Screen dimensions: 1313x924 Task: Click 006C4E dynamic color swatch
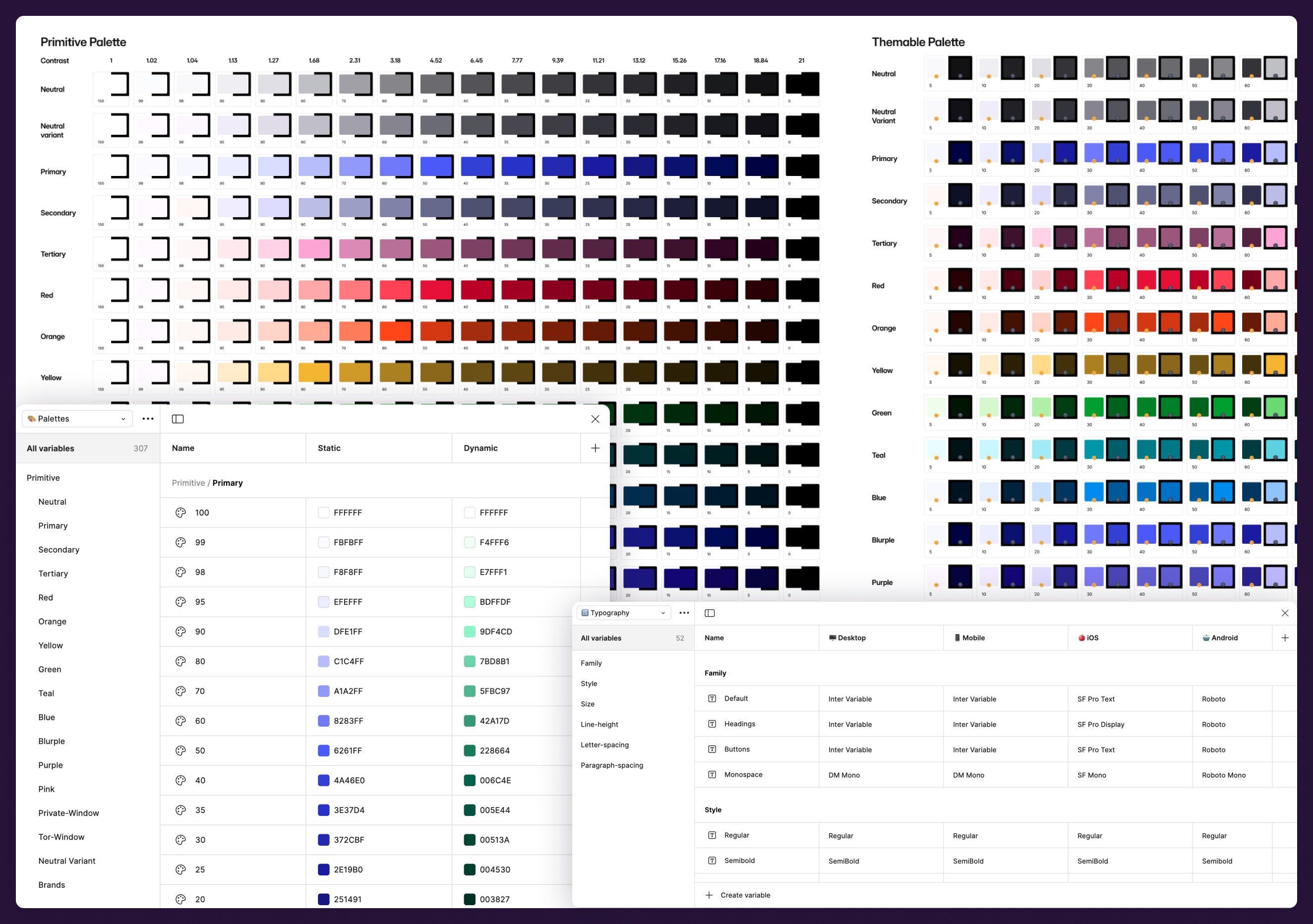point(470,780)
